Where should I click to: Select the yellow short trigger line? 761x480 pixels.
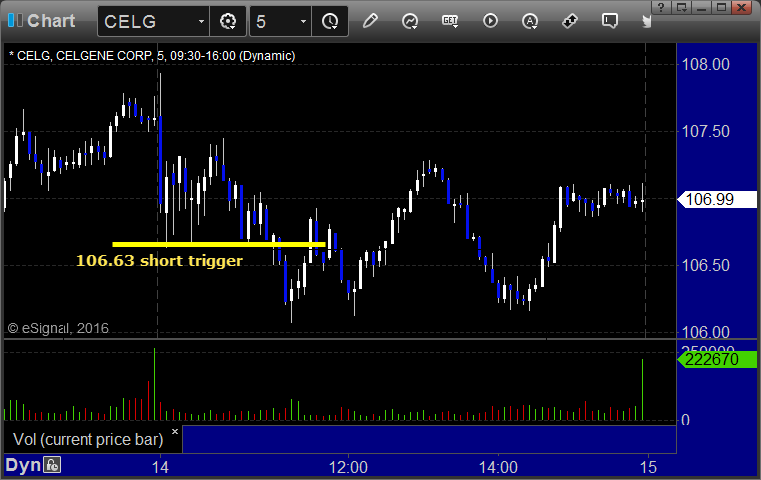coord(218,245)
